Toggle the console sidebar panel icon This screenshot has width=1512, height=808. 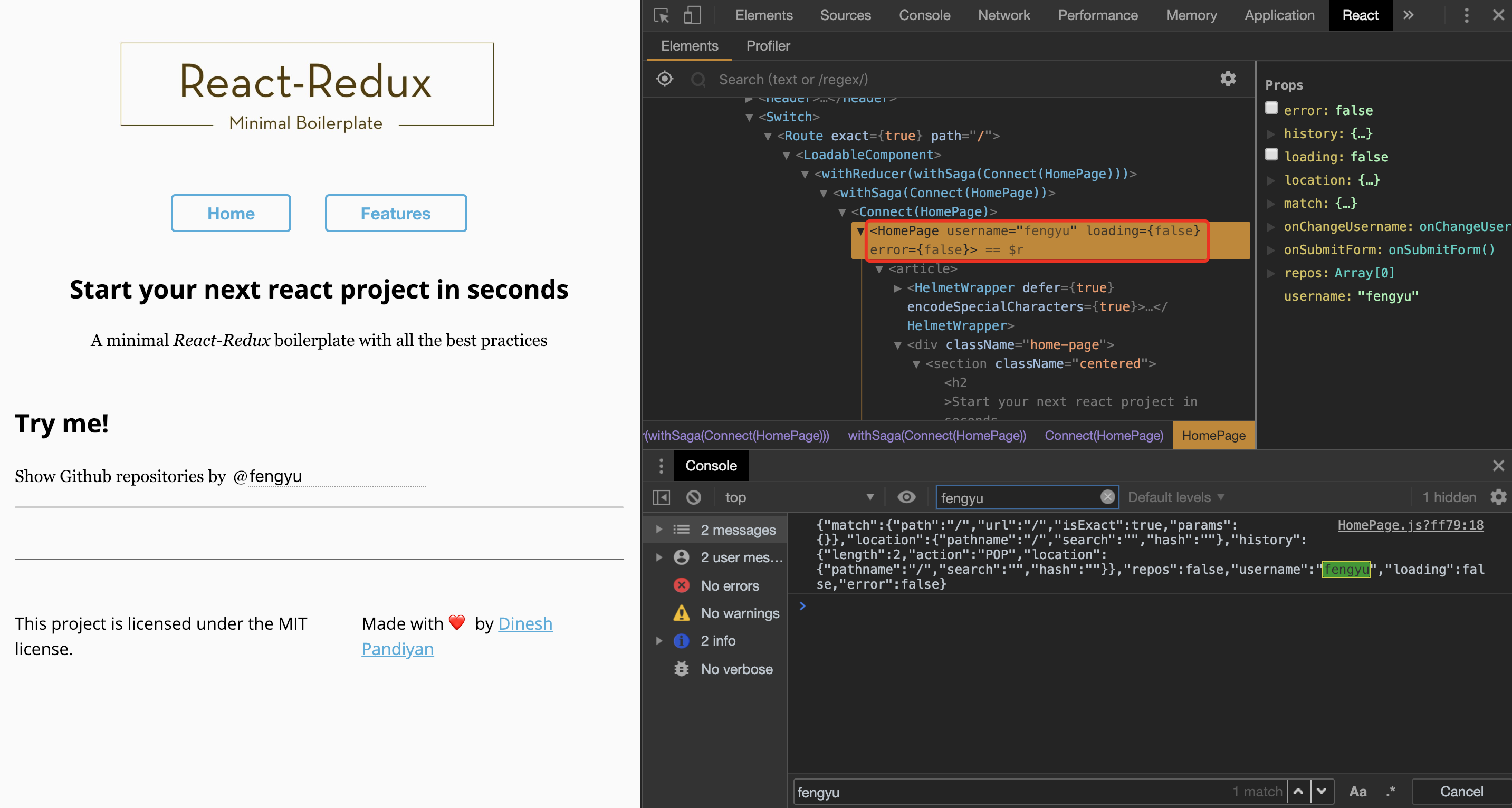662,497
